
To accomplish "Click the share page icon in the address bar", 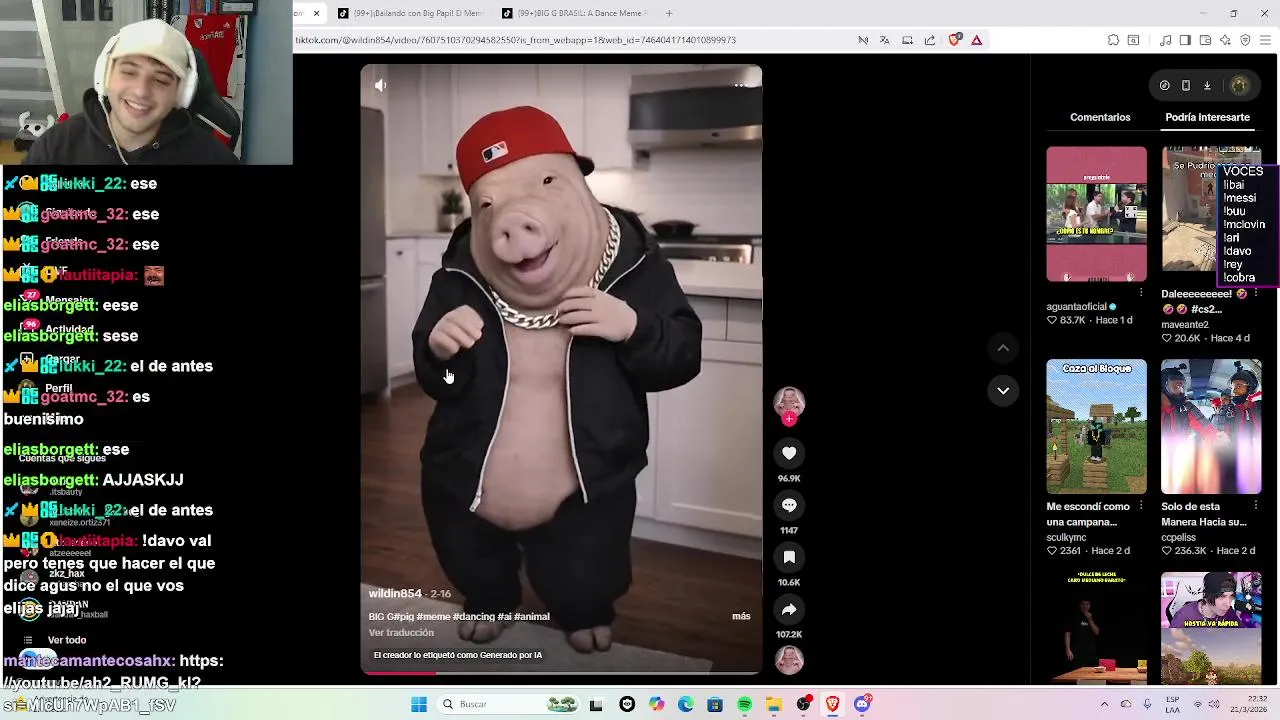I will coord(930,40).
